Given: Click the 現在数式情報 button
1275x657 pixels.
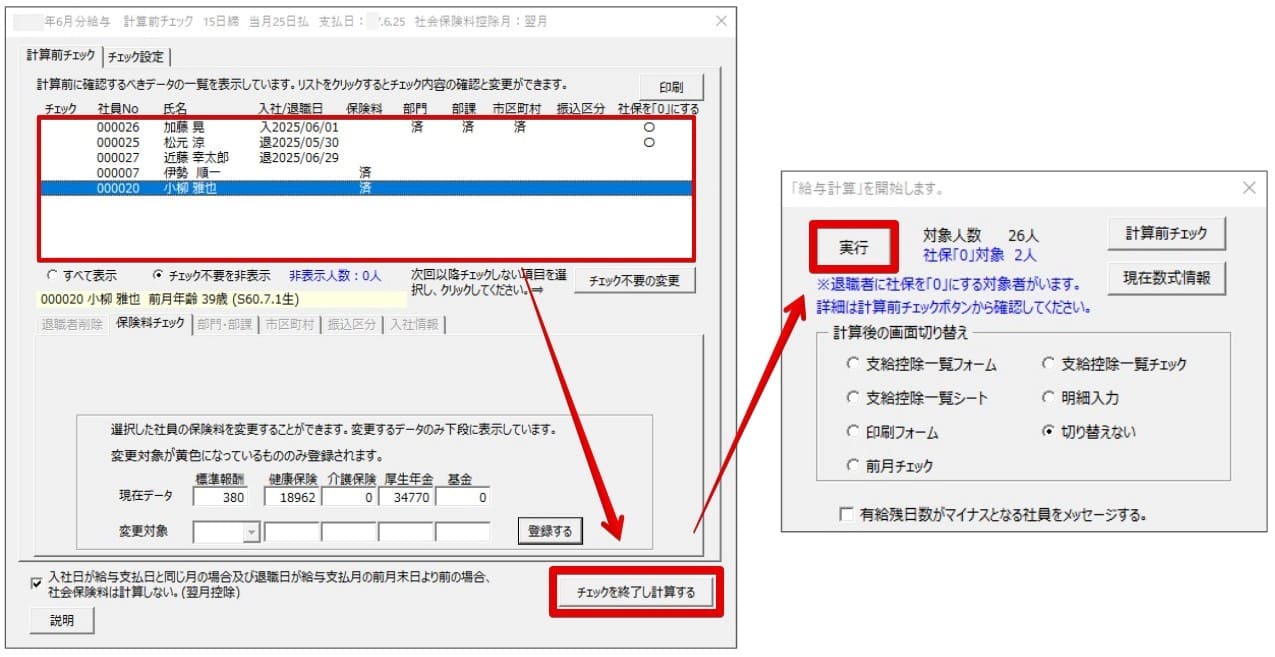Looking at the screenshot, I should tap(1166, 278).
